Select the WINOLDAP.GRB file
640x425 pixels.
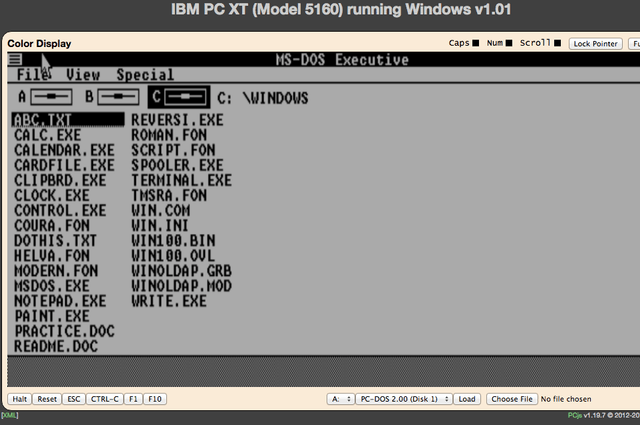pyautogui.click(x=182, y=271)
